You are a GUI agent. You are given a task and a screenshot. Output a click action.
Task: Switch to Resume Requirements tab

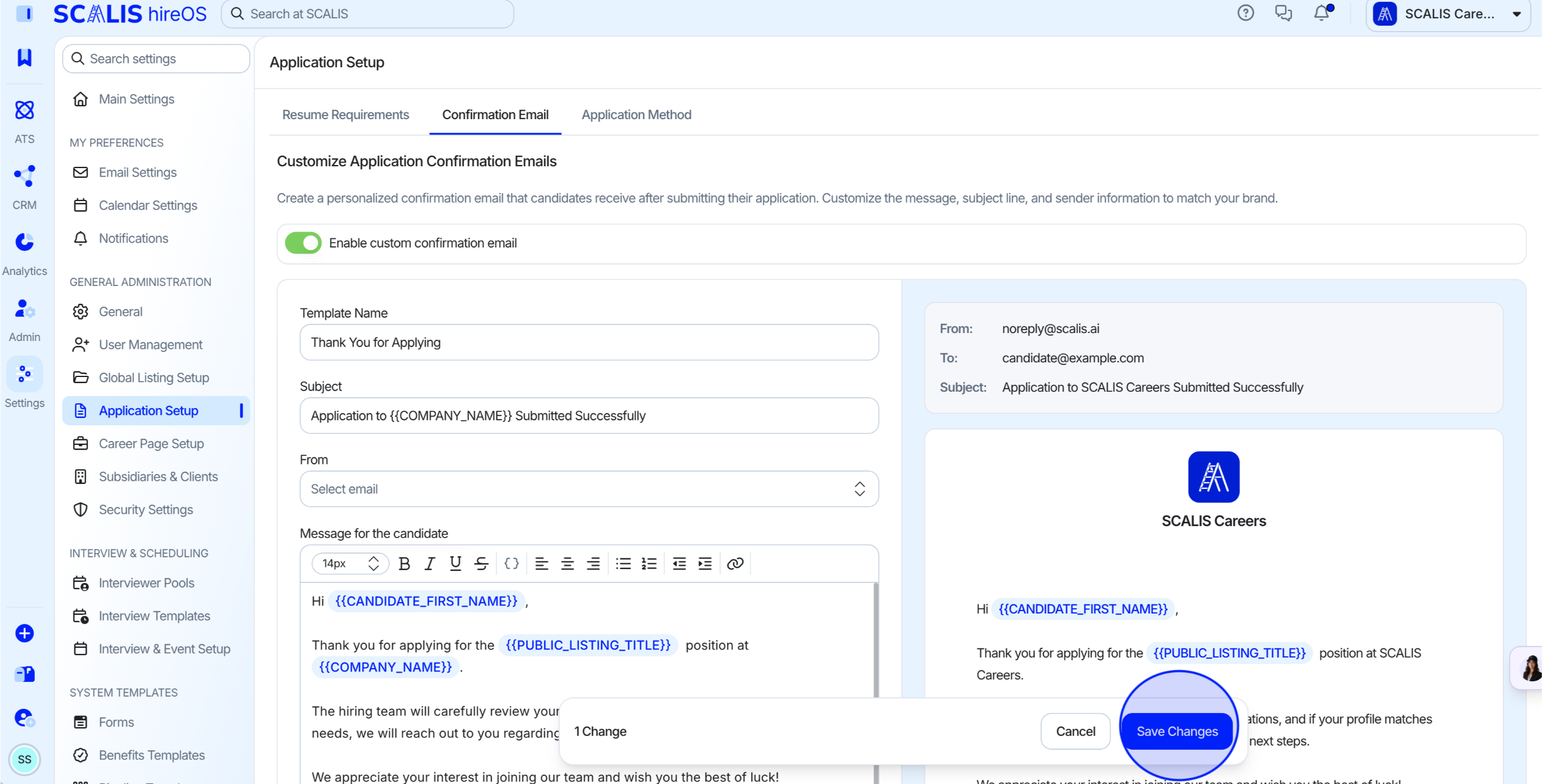[345, 115]
